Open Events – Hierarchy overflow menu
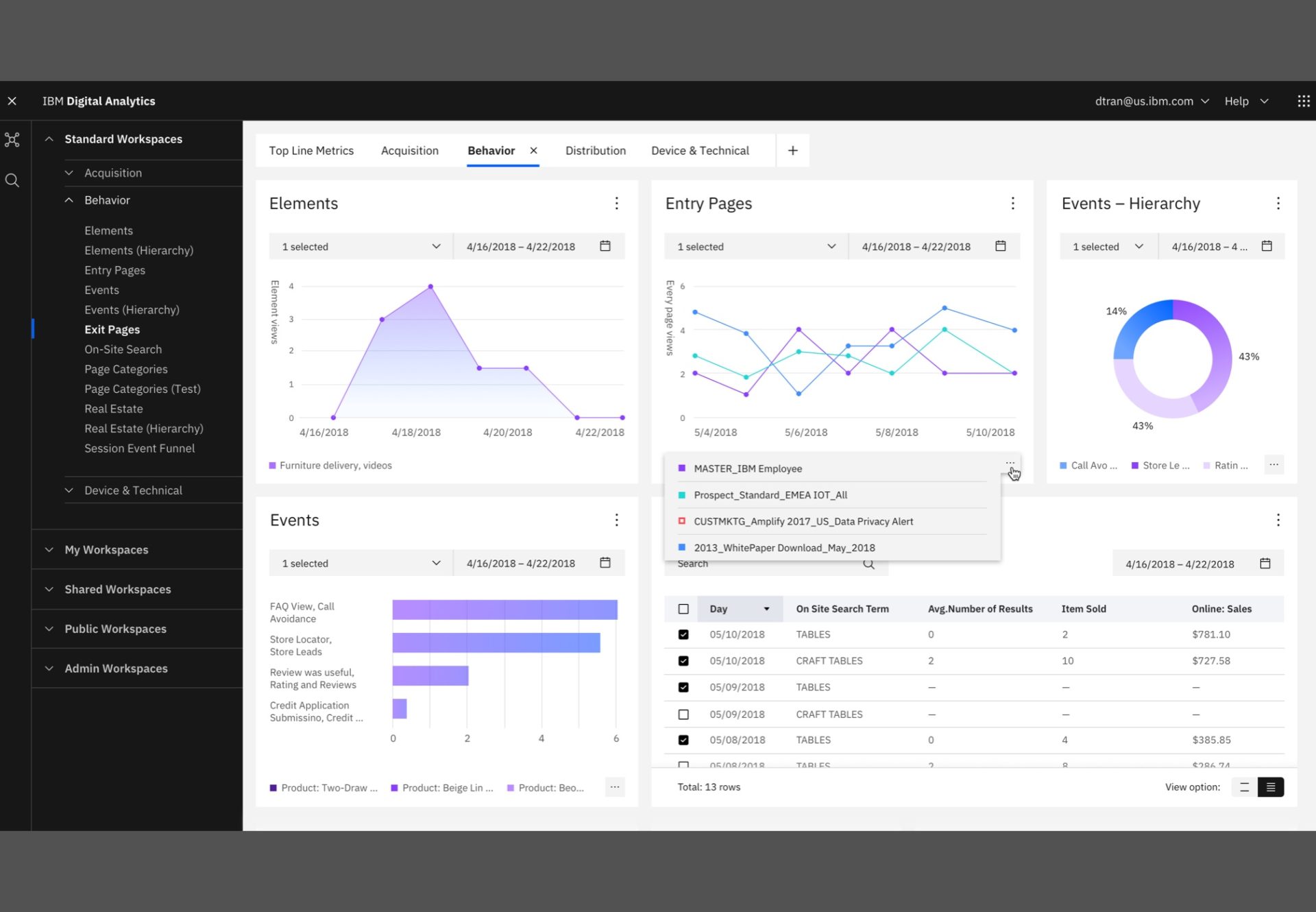The image size is (1316, 912). (x=1278, y=204)
